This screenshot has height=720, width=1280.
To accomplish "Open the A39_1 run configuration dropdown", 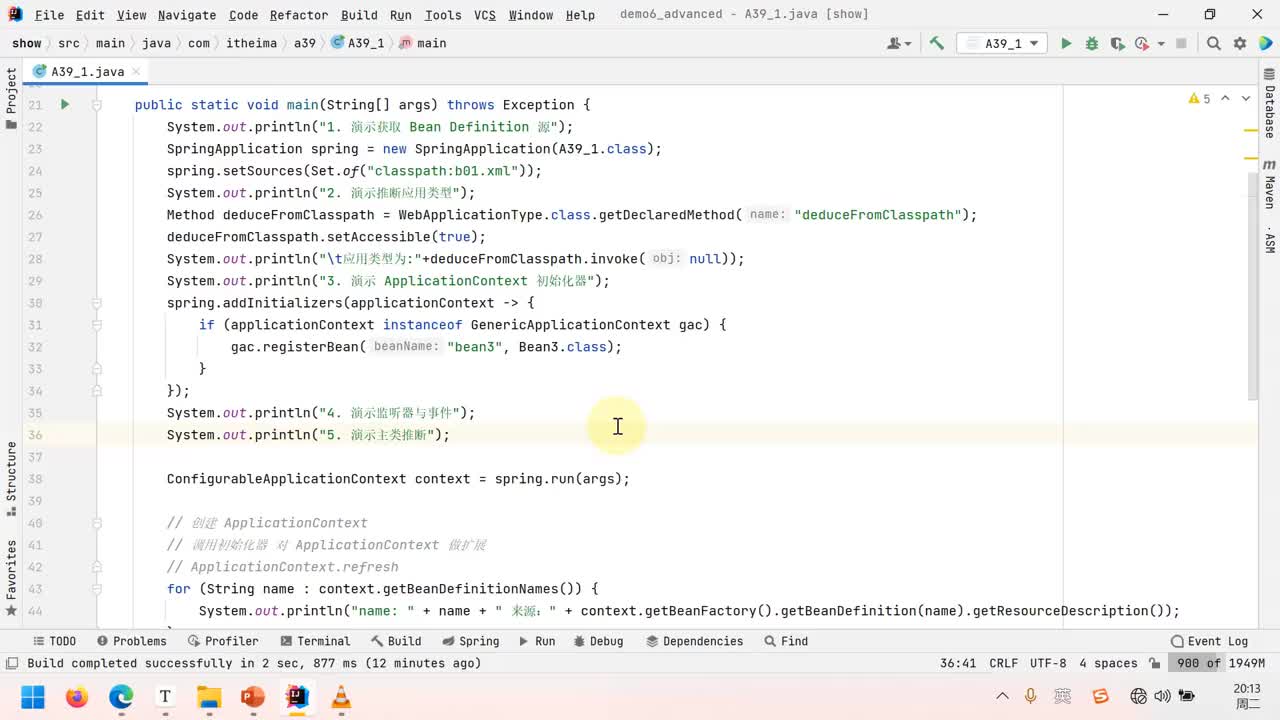I will (x=1003, y=43).
